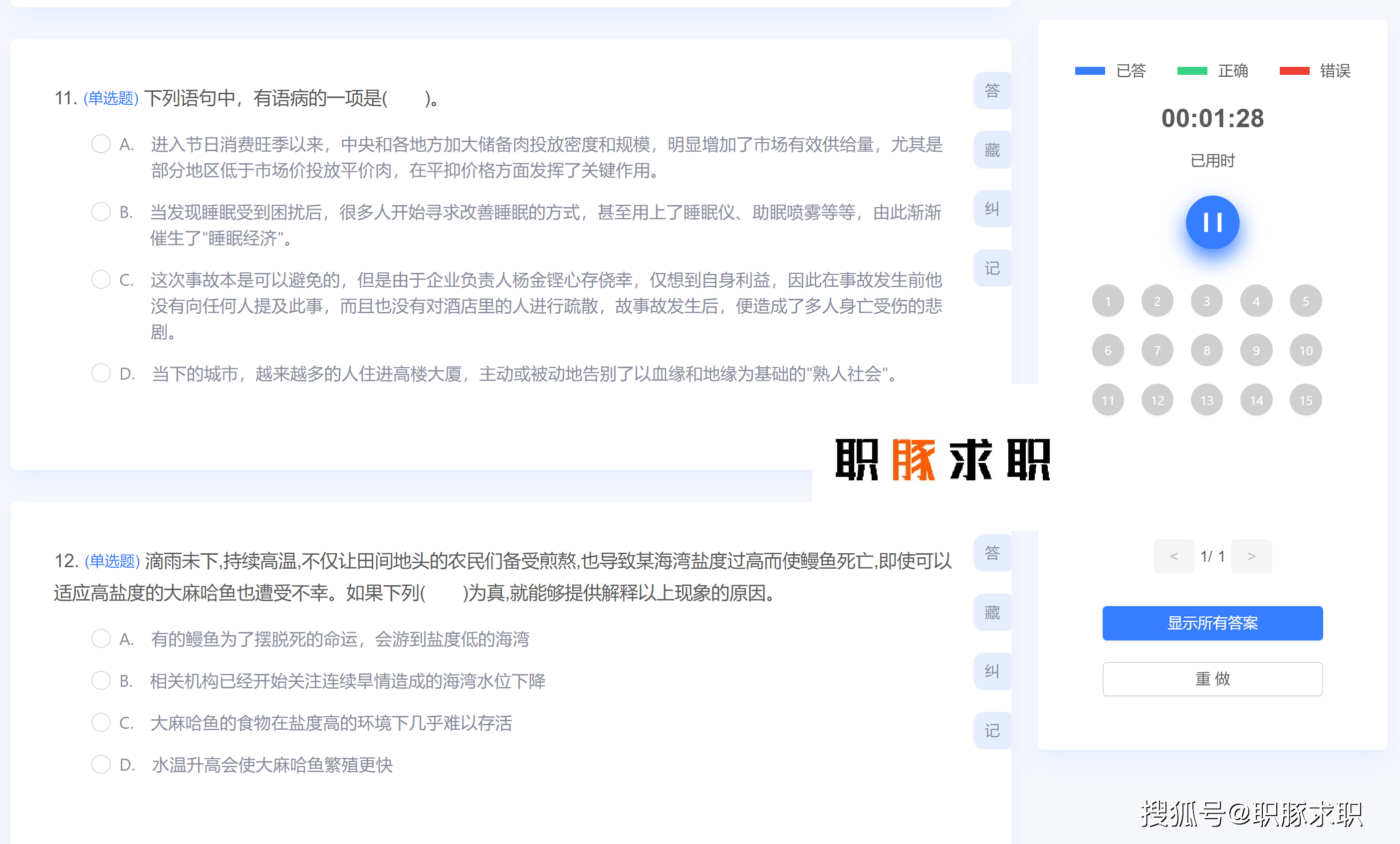The width and height of the screenshot is (1400, 844).
Task: Go to previous page with < arrow
Action: (x=1173, y=557)
